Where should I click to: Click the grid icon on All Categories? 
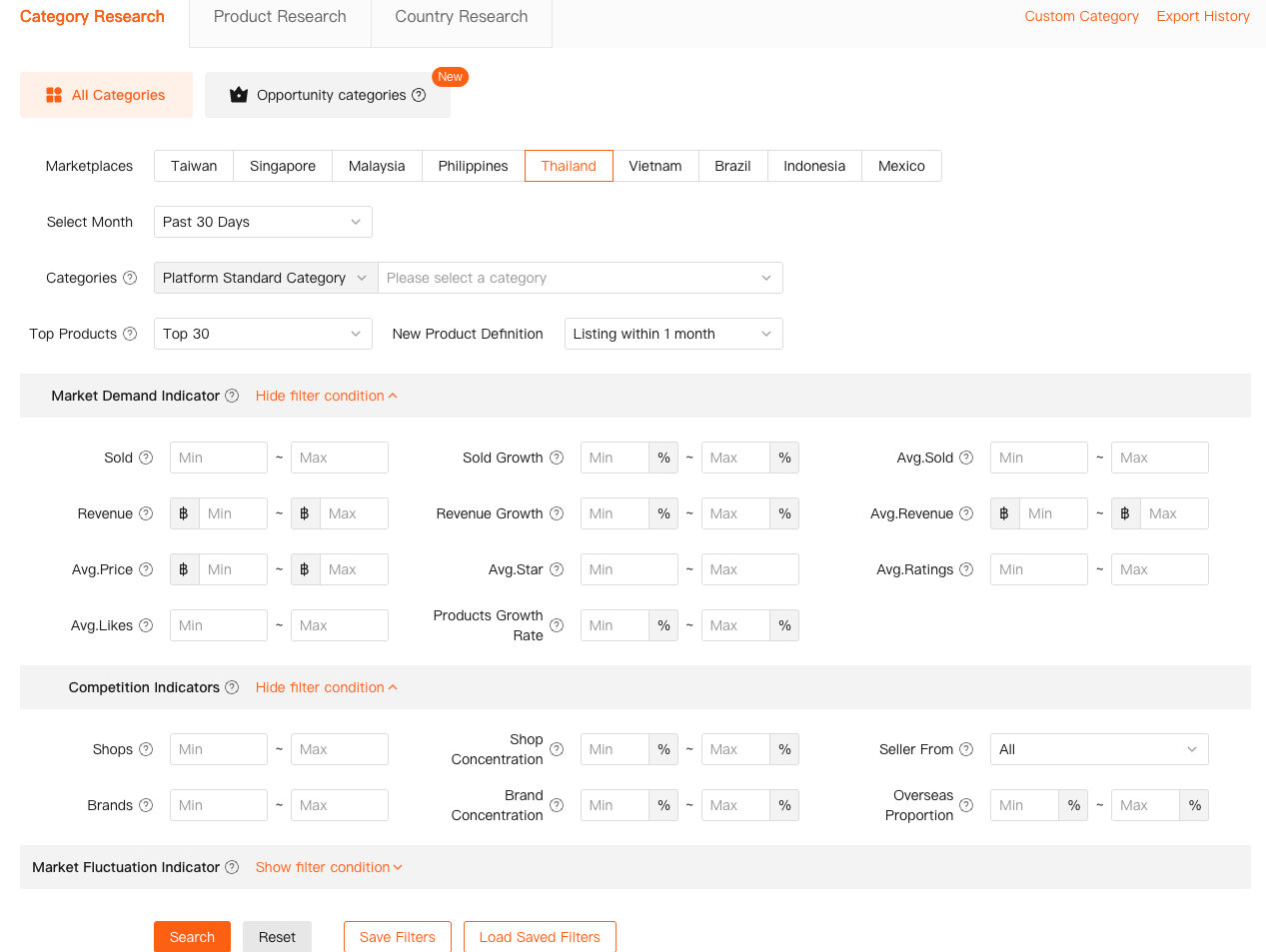[53, 94]
